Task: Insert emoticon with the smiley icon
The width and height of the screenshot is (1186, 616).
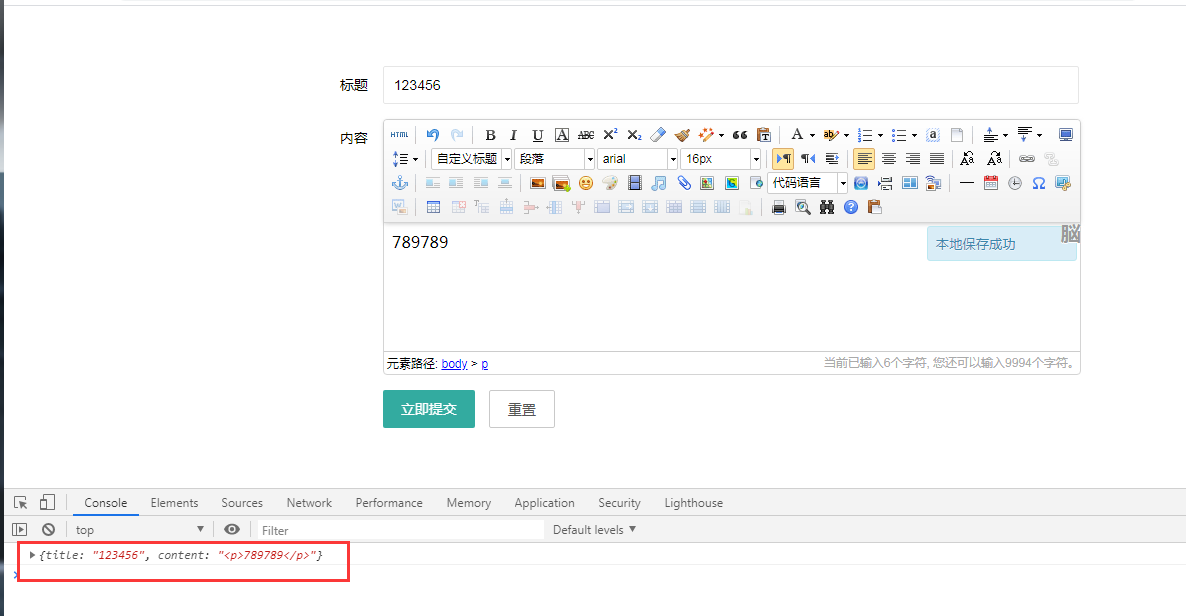Action: click(586, 183)
